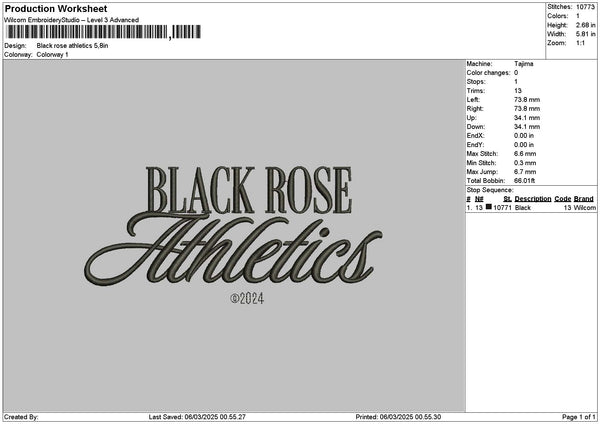Click the Machine value Tajima
This screenshot has height=424, width=600.
click(523, 64)
